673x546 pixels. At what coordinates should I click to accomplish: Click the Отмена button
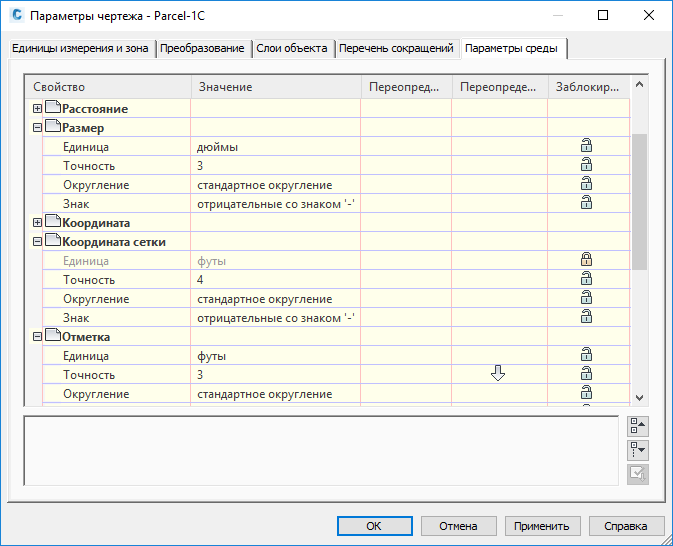coord(457,526)
